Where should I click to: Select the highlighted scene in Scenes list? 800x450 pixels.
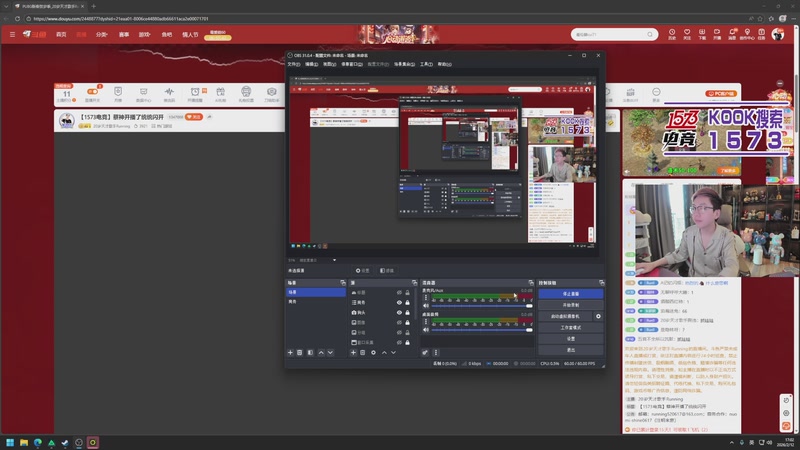pos(316,292)
